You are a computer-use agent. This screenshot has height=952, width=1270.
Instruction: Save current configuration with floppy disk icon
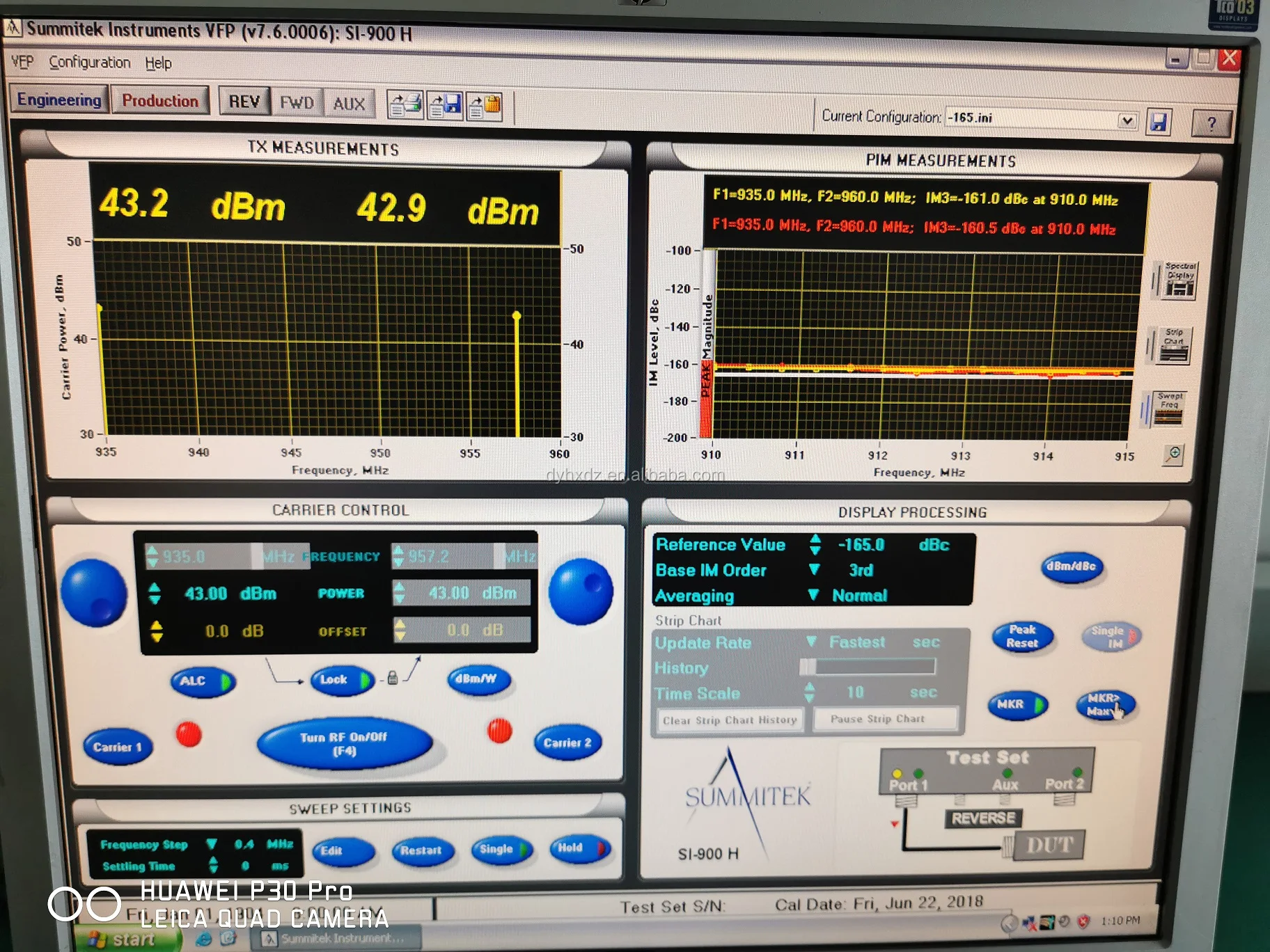[x=1159, y=122]
